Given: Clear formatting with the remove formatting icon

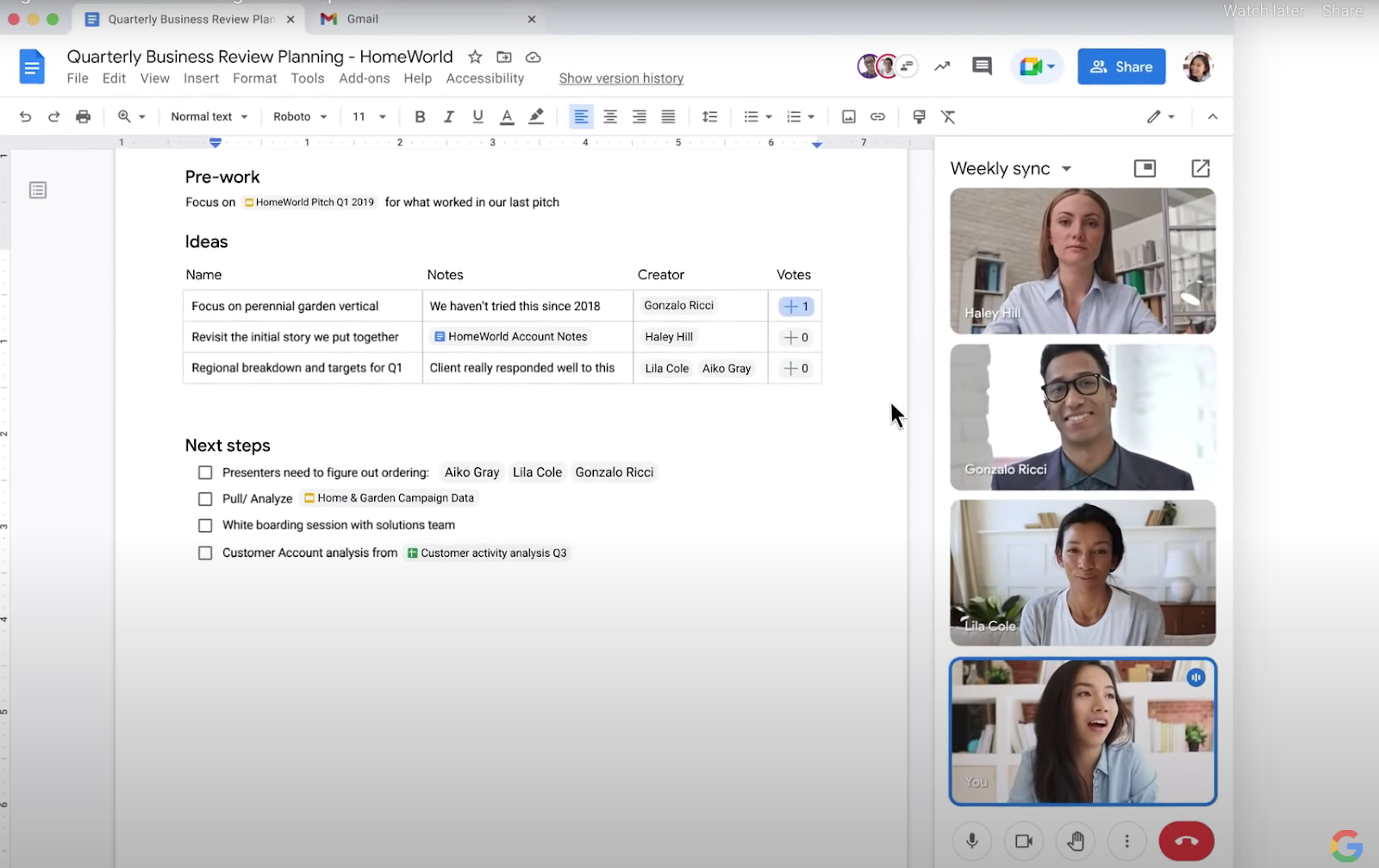Looking at the screenshot, I should (x=948, y=116).
